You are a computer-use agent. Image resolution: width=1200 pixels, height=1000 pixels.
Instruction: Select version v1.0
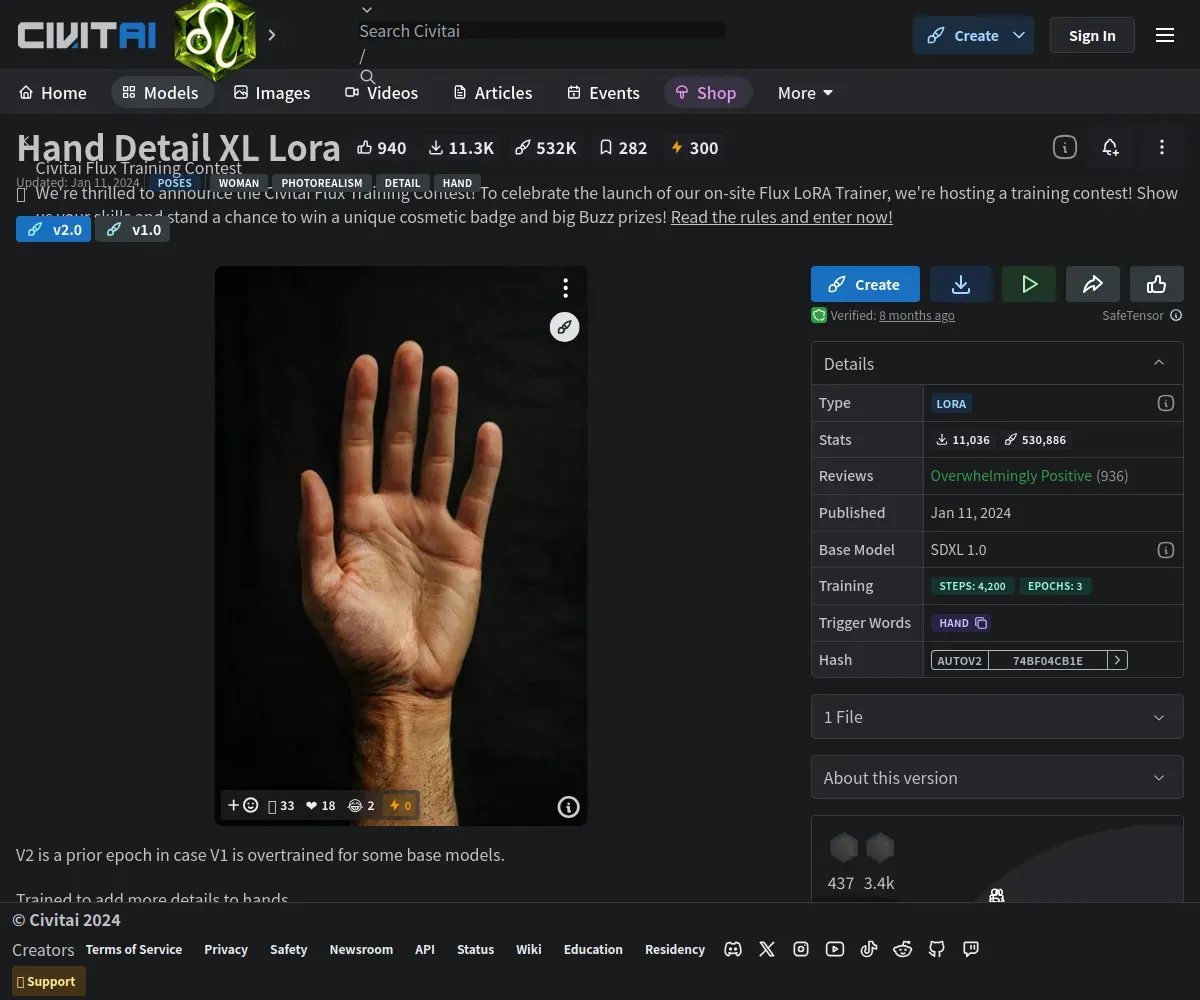[x=133, y=230]
